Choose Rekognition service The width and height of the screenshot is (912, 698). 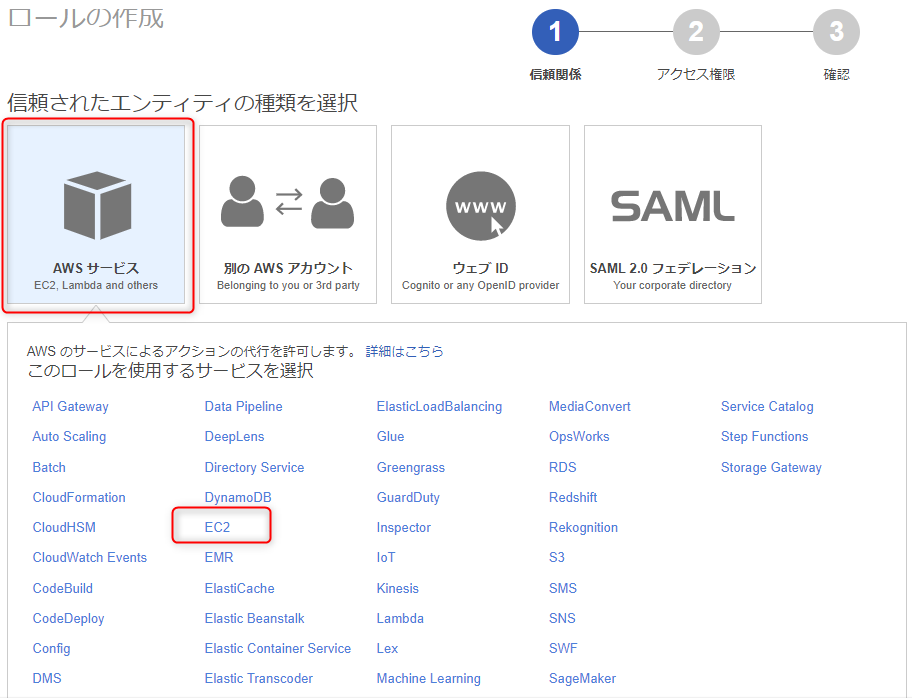point(583,528)
